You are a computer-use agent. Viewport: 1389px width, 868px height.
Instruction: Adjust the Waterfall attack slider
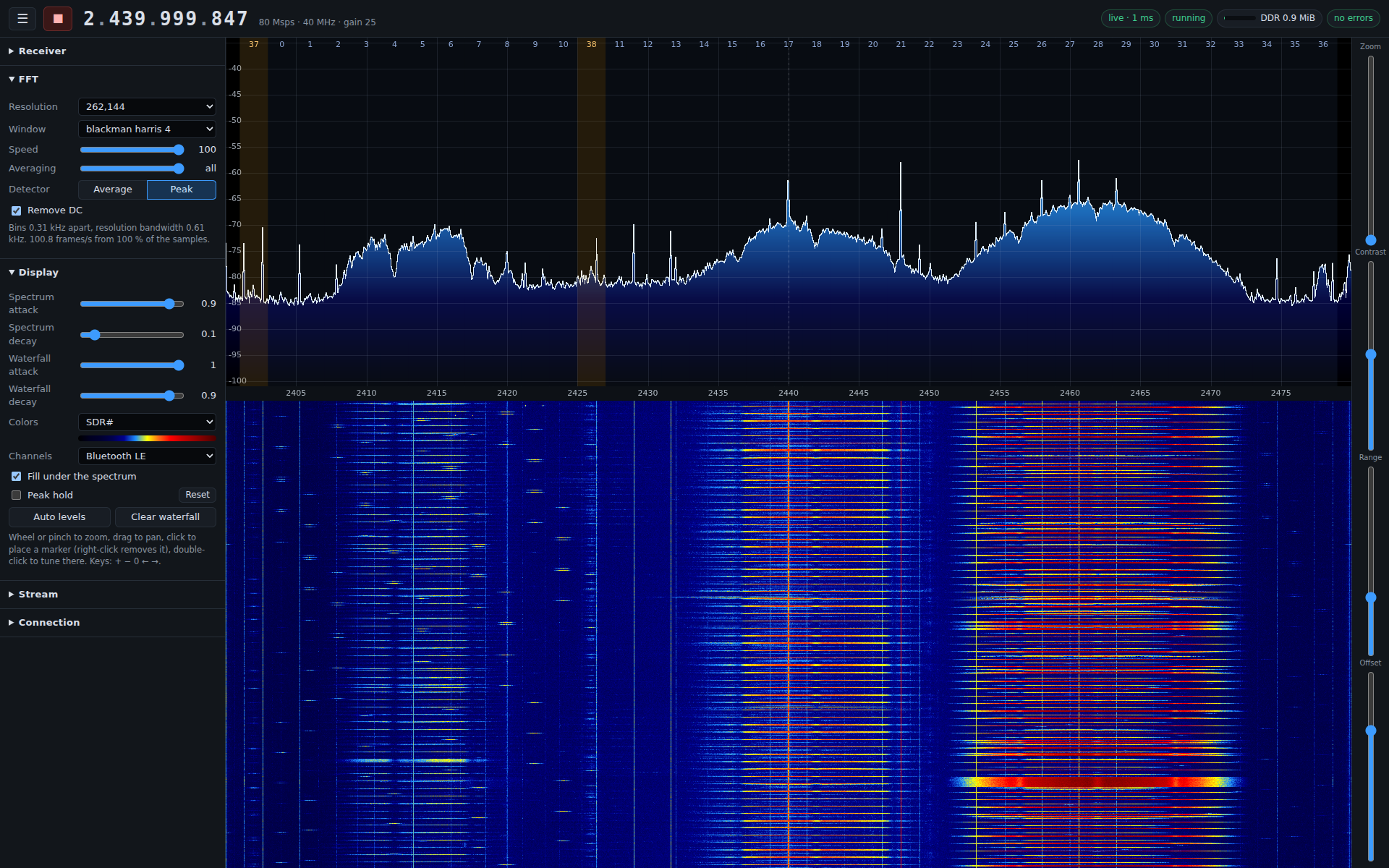132,365
